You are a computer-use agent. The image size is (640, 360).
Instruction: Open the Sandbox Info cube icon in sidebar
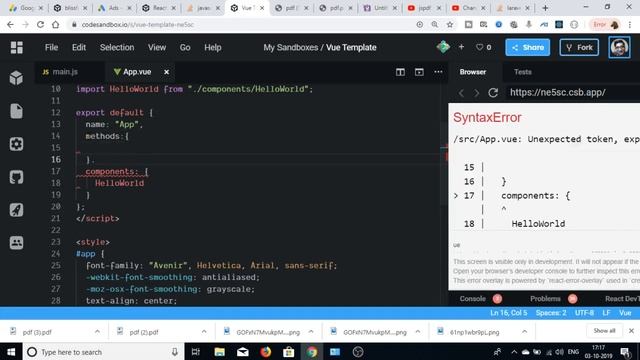(x=16, y=78)
